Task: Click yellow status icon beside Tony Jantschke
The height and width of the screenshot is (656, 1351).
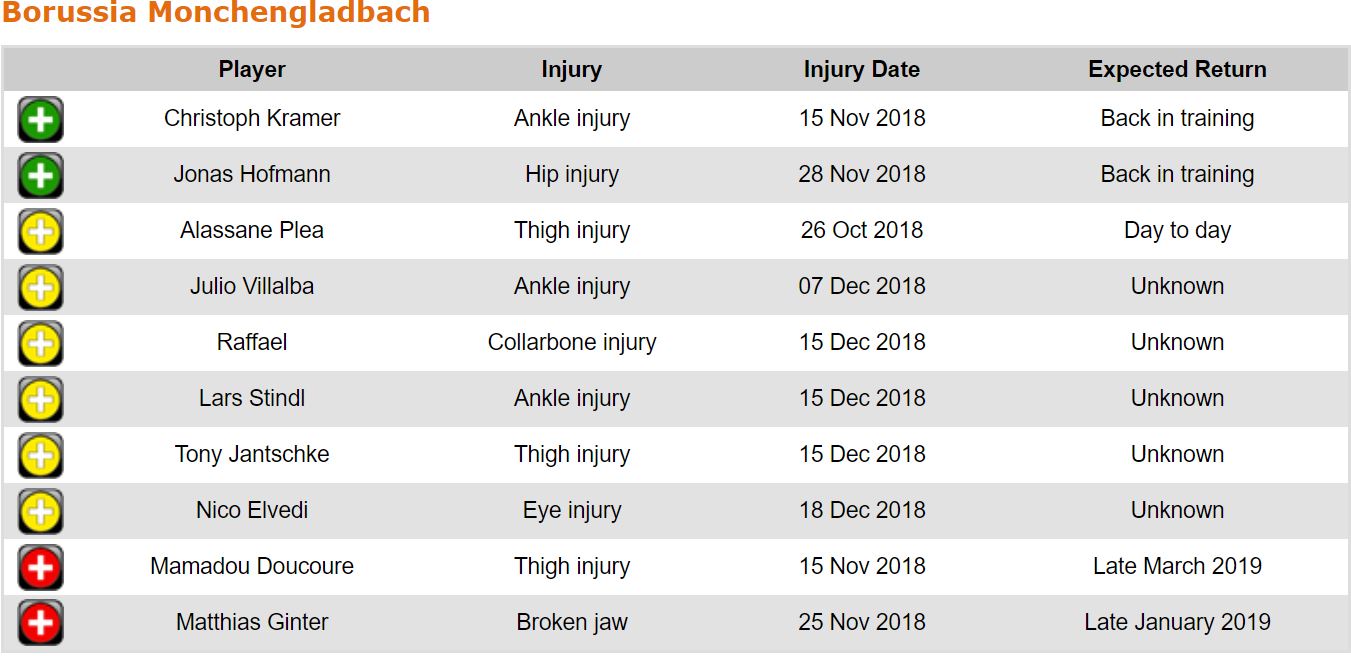Action: (x=40, y=456)
